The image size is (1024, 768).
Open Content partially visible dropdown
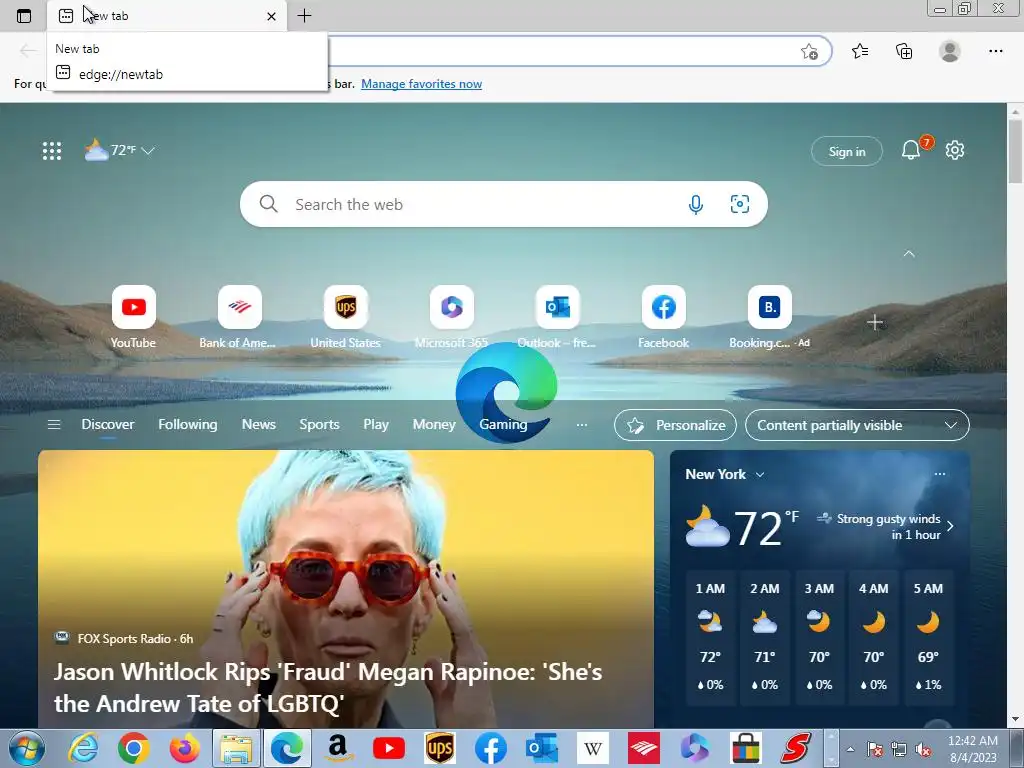tap(857, 425)
